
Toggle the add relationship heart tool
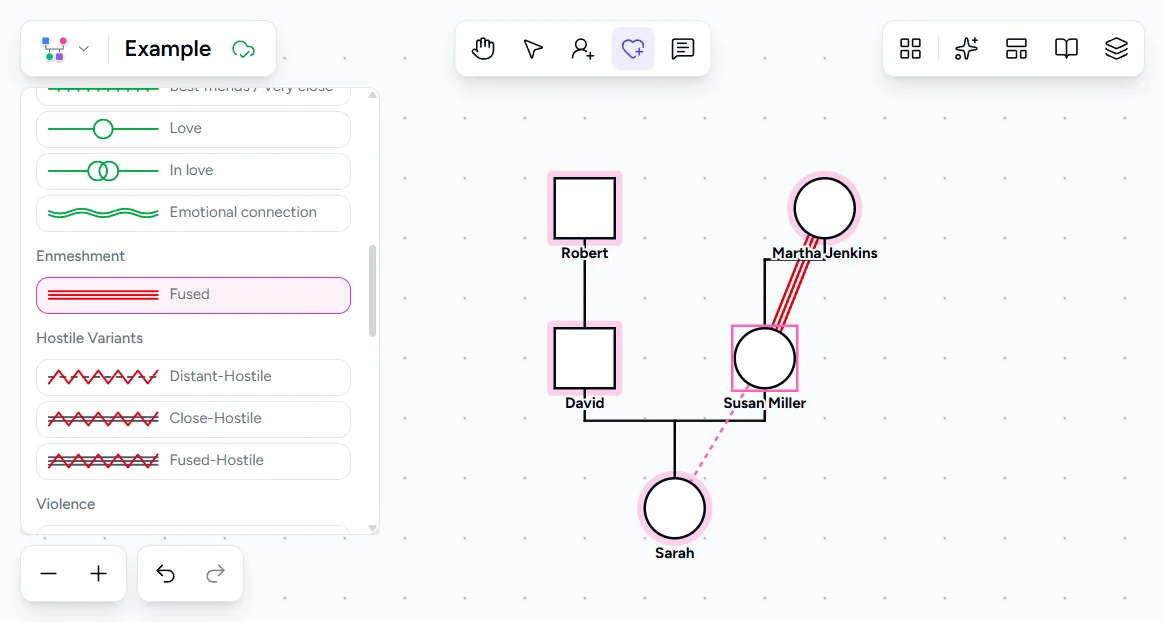click(x=633, y=49)
